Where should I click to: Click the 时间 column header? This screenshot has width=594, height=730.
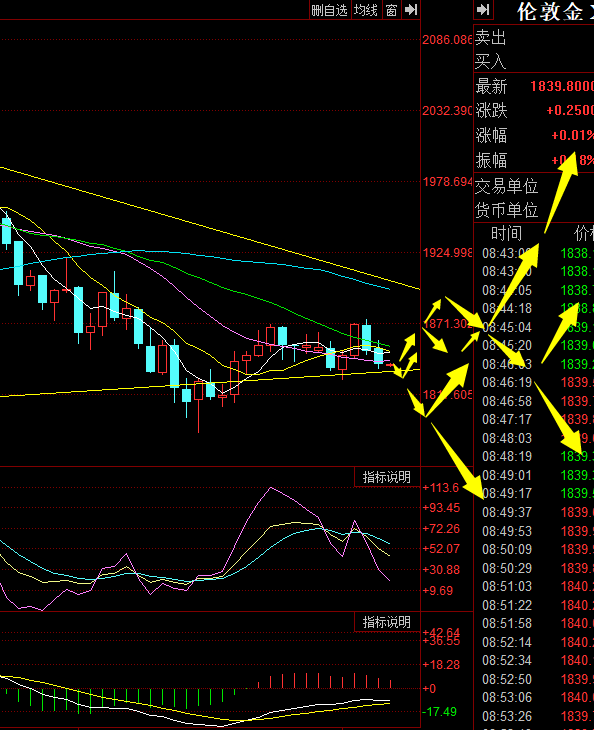point(506,233)
